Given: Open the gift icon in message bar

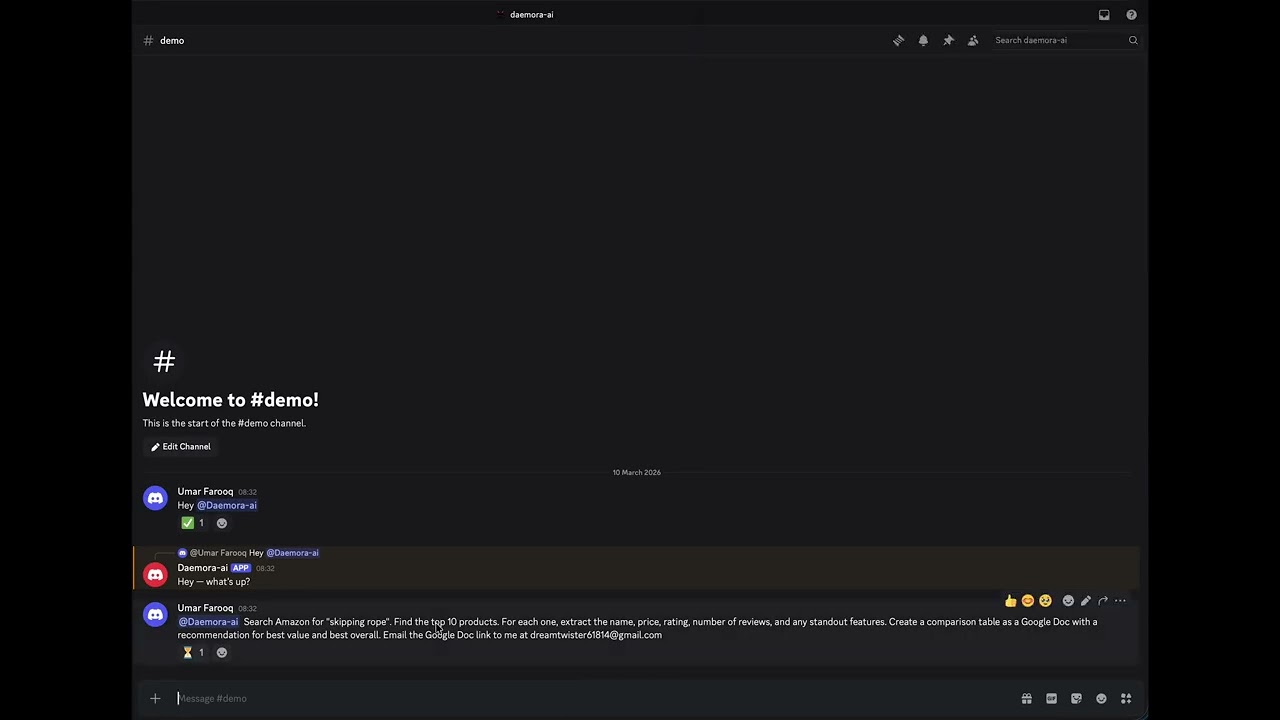Looking at the screenshot, I should point(1026,698).
